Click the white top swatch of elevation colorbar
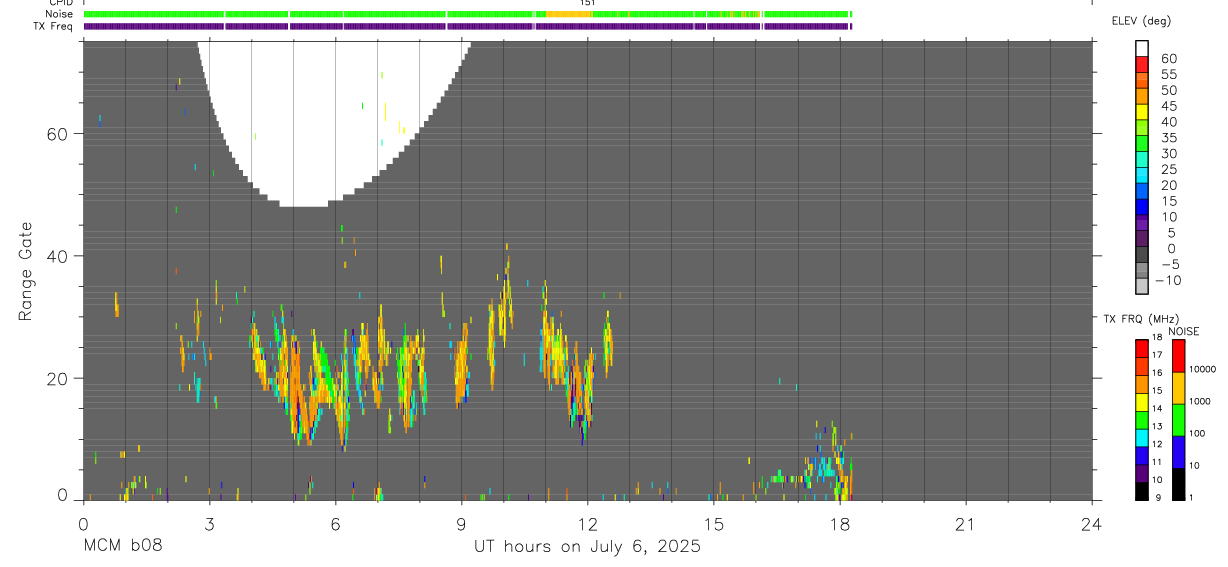 pyautogui.click(x=1142, y=49)
